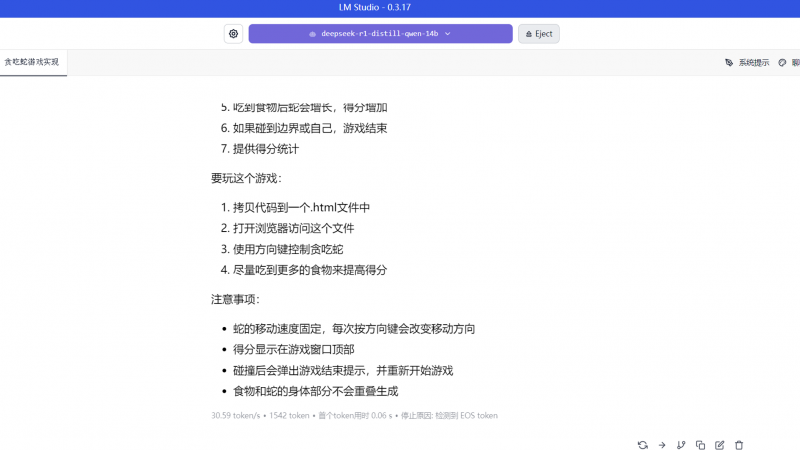Click the pen icon beside 系统提示
The width and height of the screenshot is (800, 450).
[x=729, y=62]
